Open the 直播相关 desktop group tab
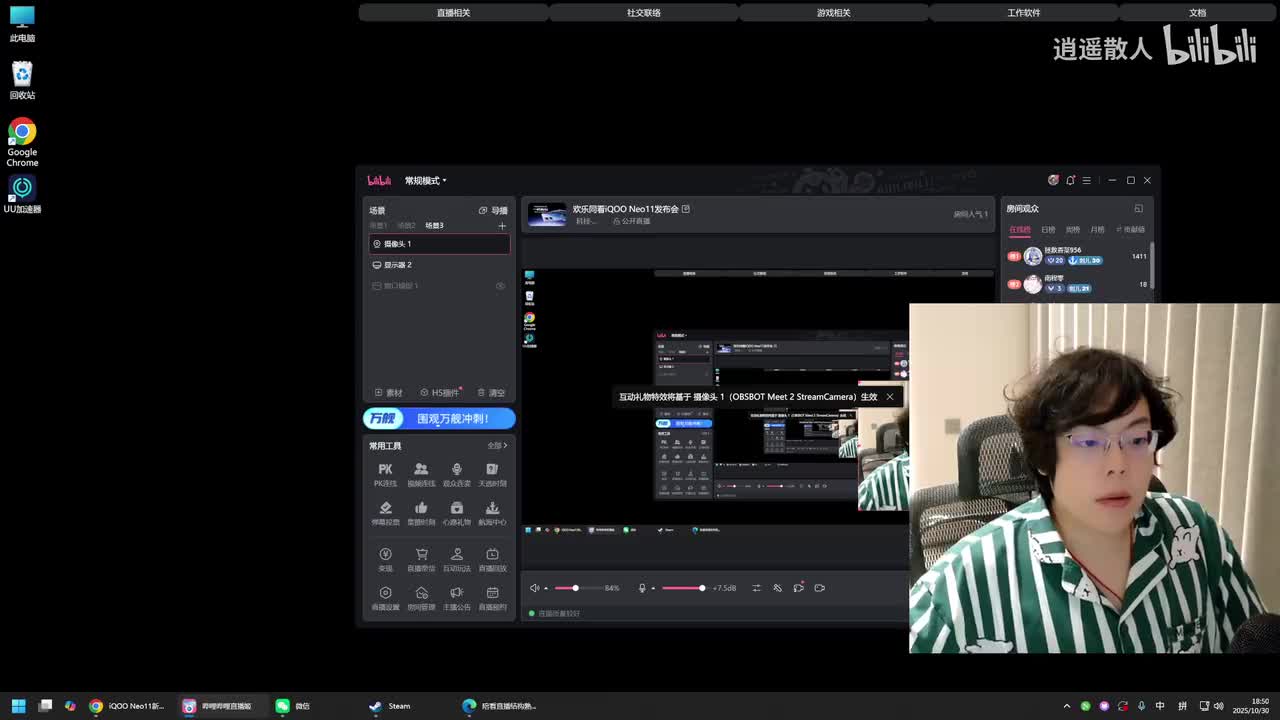 (453, 13)
